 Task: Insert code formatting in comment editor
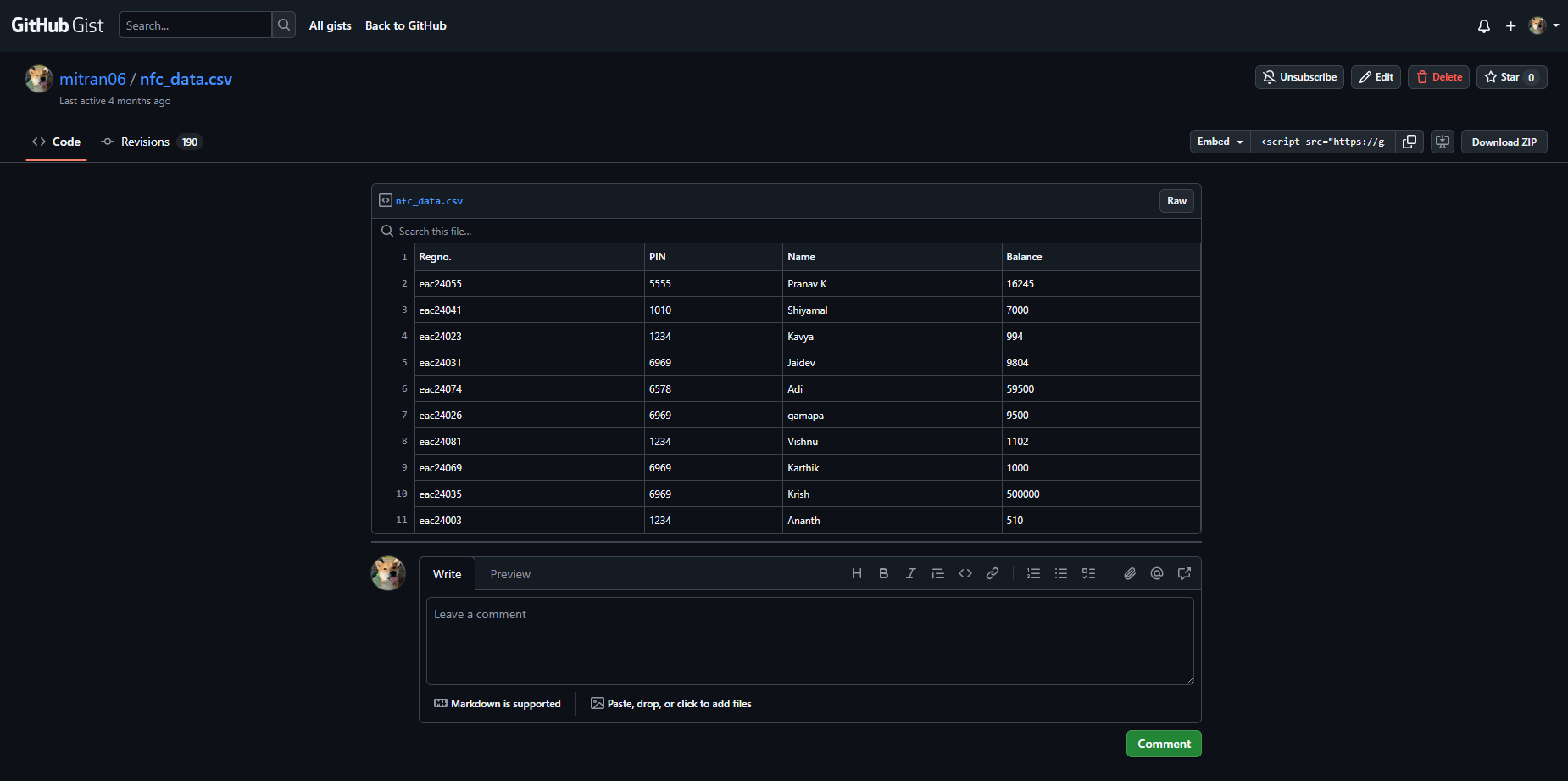coord(965,574)
